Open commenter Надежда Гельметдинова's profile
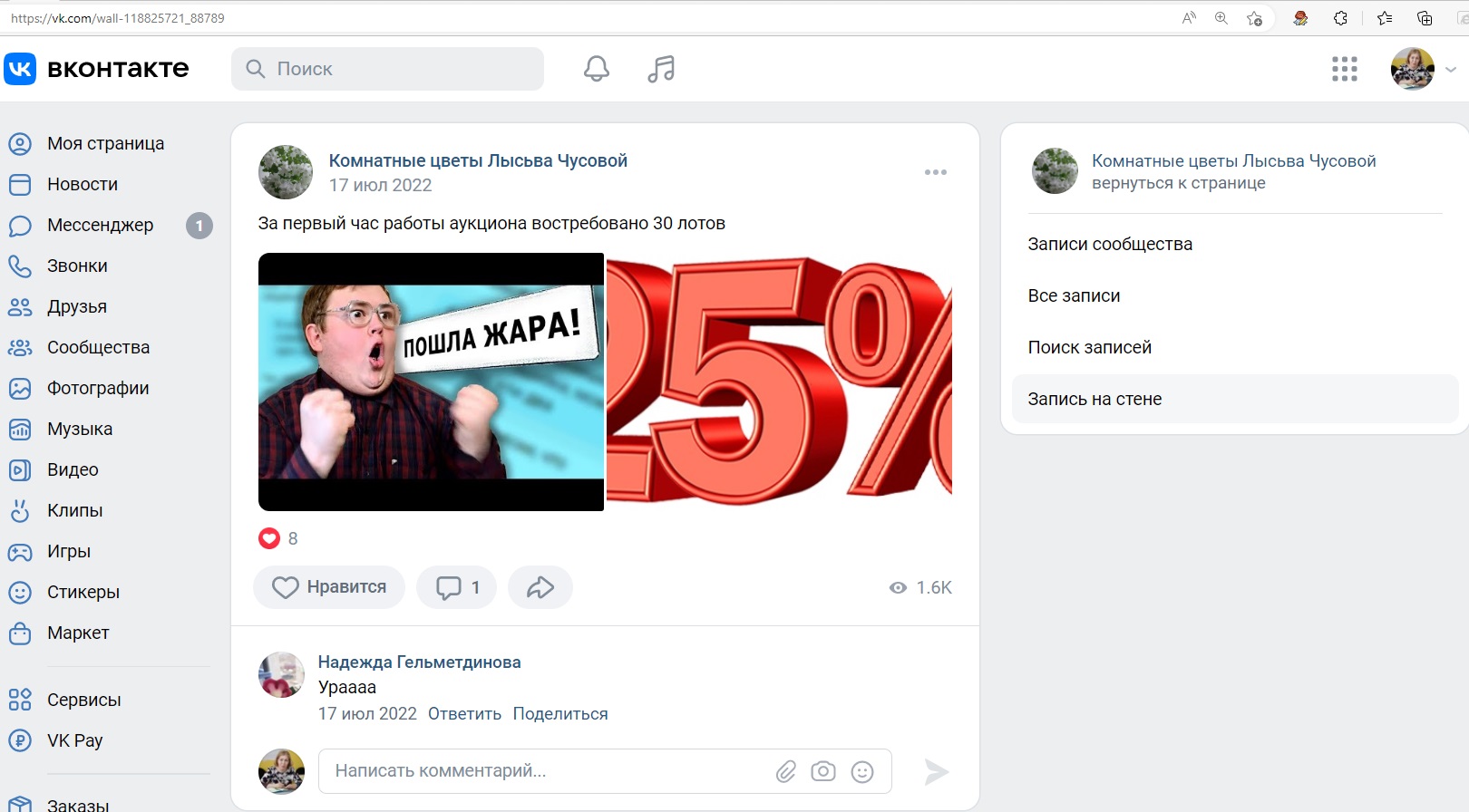Image resolution: width=1469 pixels, height=812 pixels. tap(419, 662)
